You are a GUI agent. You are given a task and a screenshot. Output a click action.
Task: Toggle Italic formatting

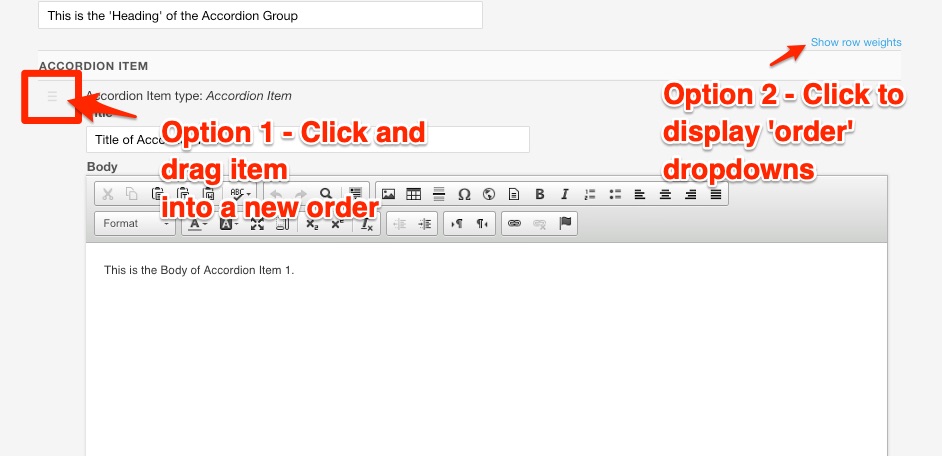565,194
